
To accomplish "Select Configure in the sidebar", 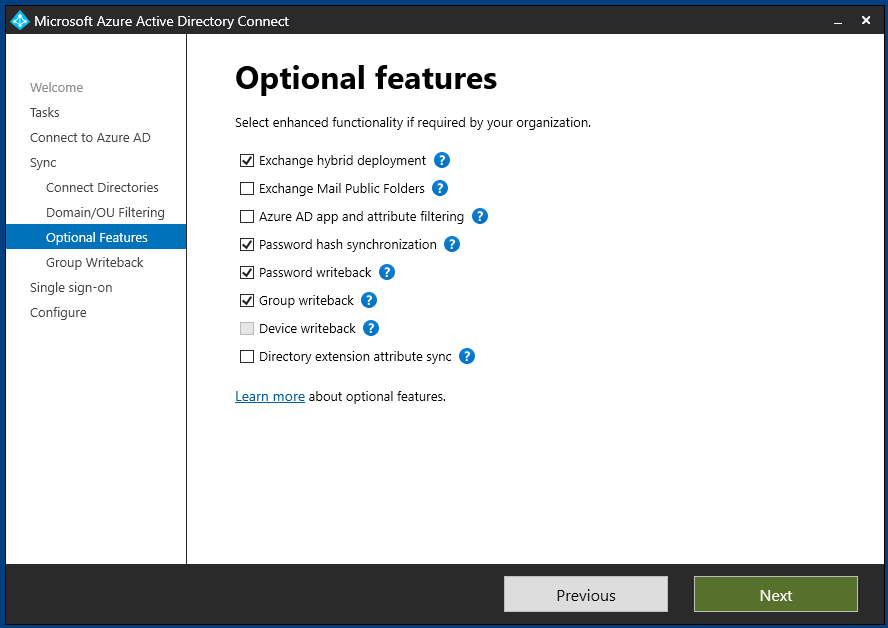I will pyautogui.click(x=58, y=313).
